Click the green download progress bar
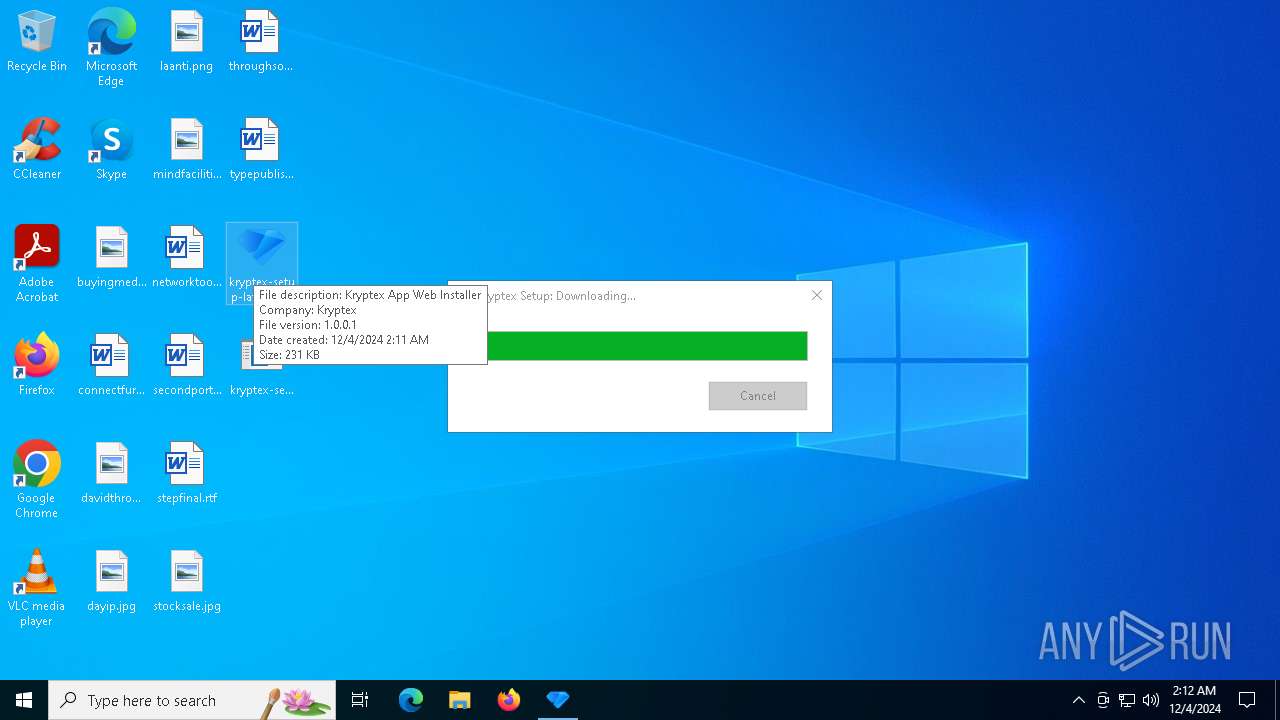1280x720 pixels. (x=647, y=345)
